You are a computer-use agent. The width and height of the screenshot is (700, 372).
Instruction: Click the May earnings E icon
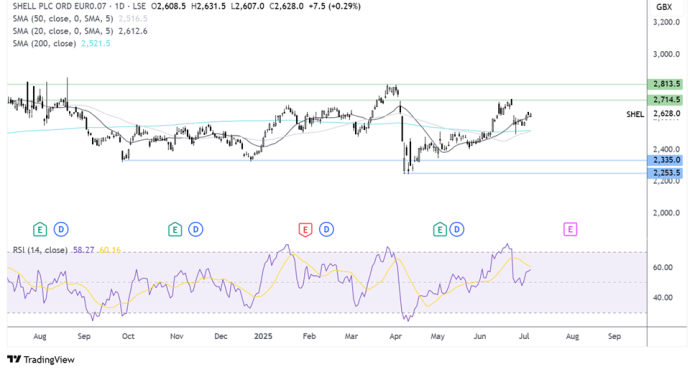click(440, 230)
